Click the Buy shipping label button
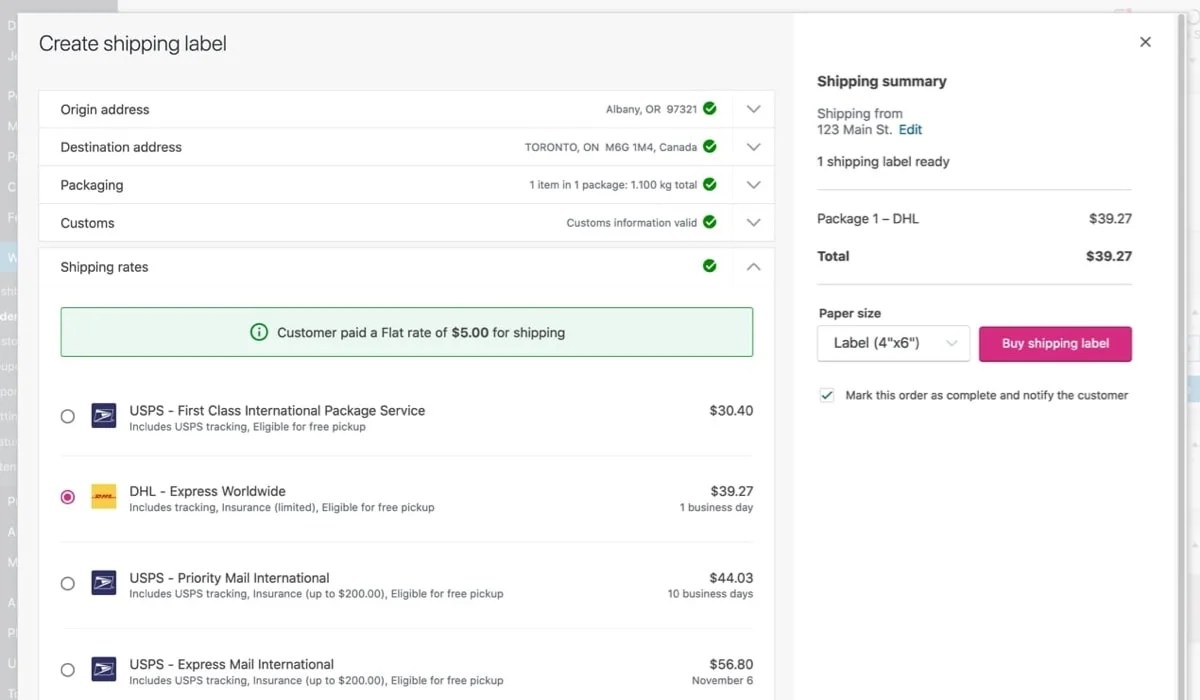 (x=1055, y=344)
